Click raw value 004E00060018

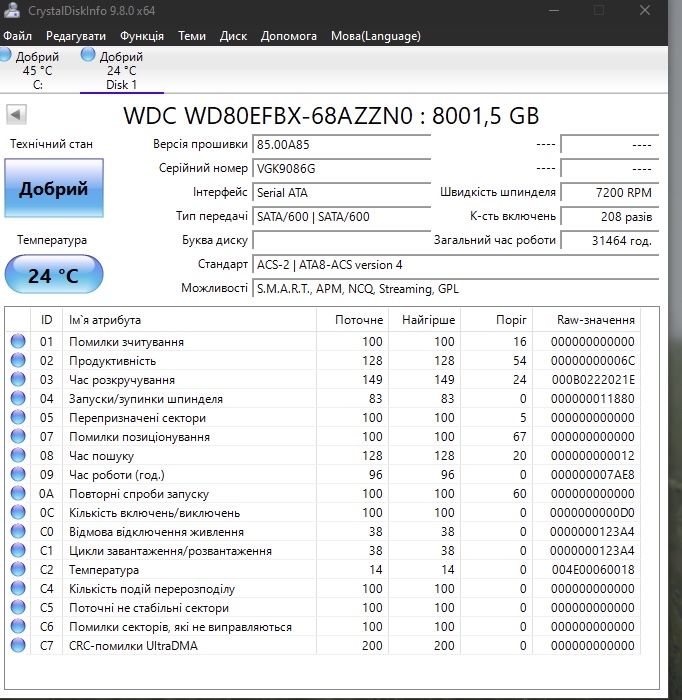tap(593, 570)
